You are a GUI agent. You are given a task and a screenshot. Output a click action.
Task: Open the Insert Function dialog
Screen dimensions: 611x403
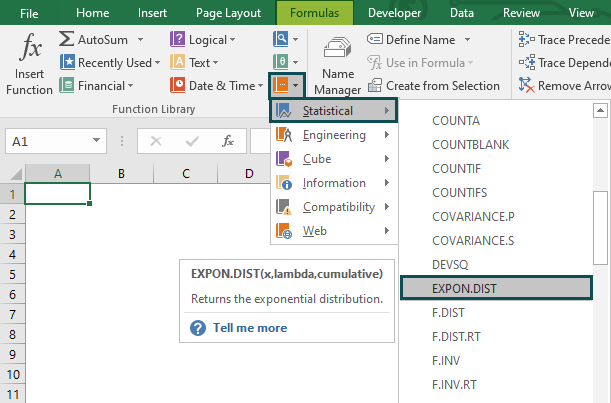[29, 64]
